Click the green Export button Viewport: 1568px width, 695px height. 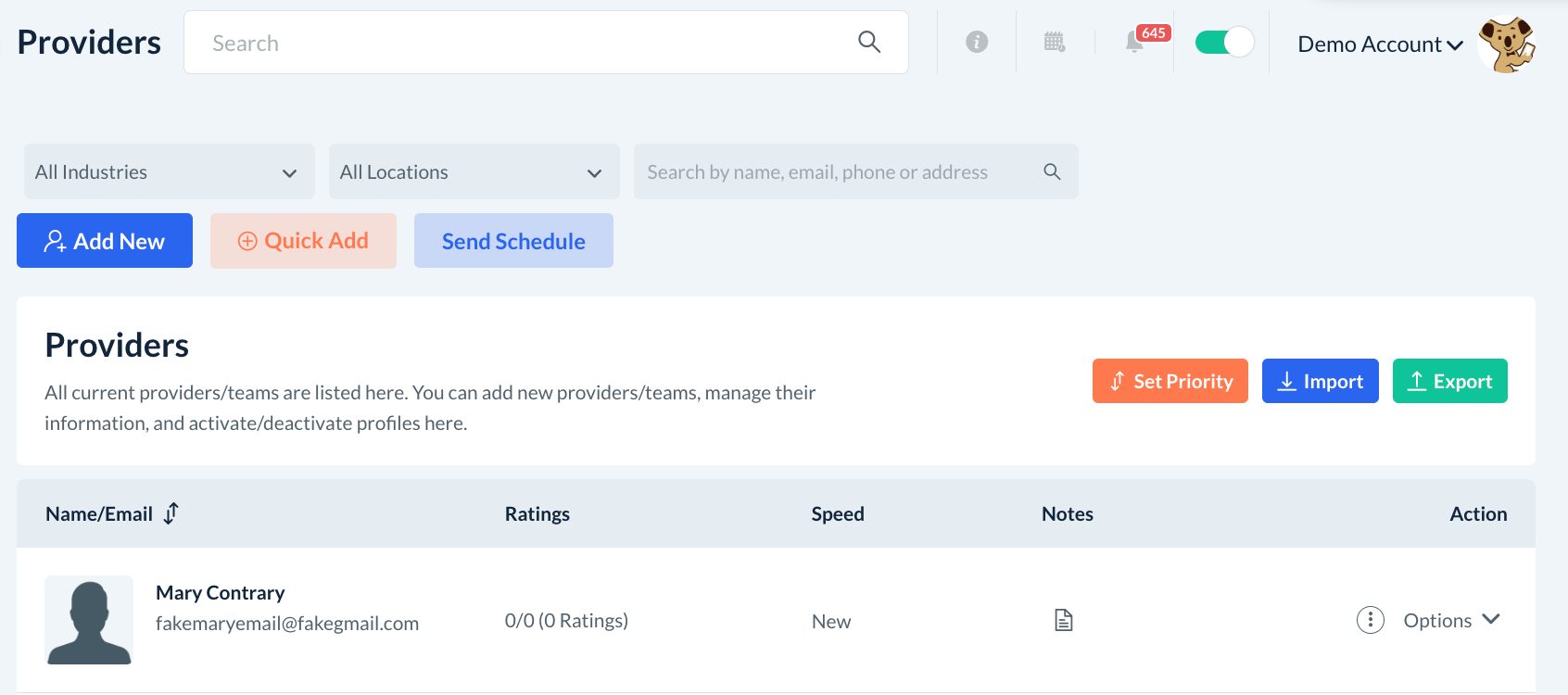click(x=1450, y=381)
